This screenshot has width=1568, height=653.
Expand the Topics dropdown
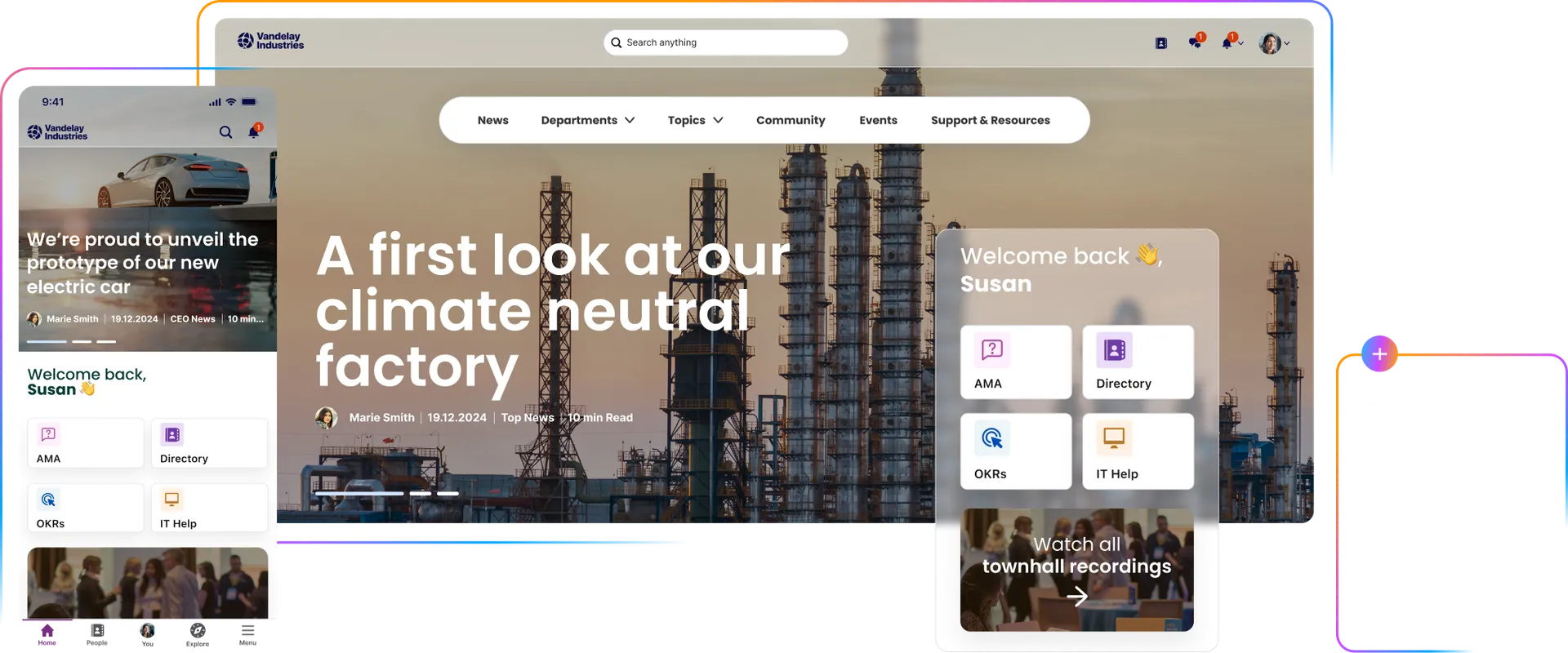pyautogui.click(x=695, y=120)
